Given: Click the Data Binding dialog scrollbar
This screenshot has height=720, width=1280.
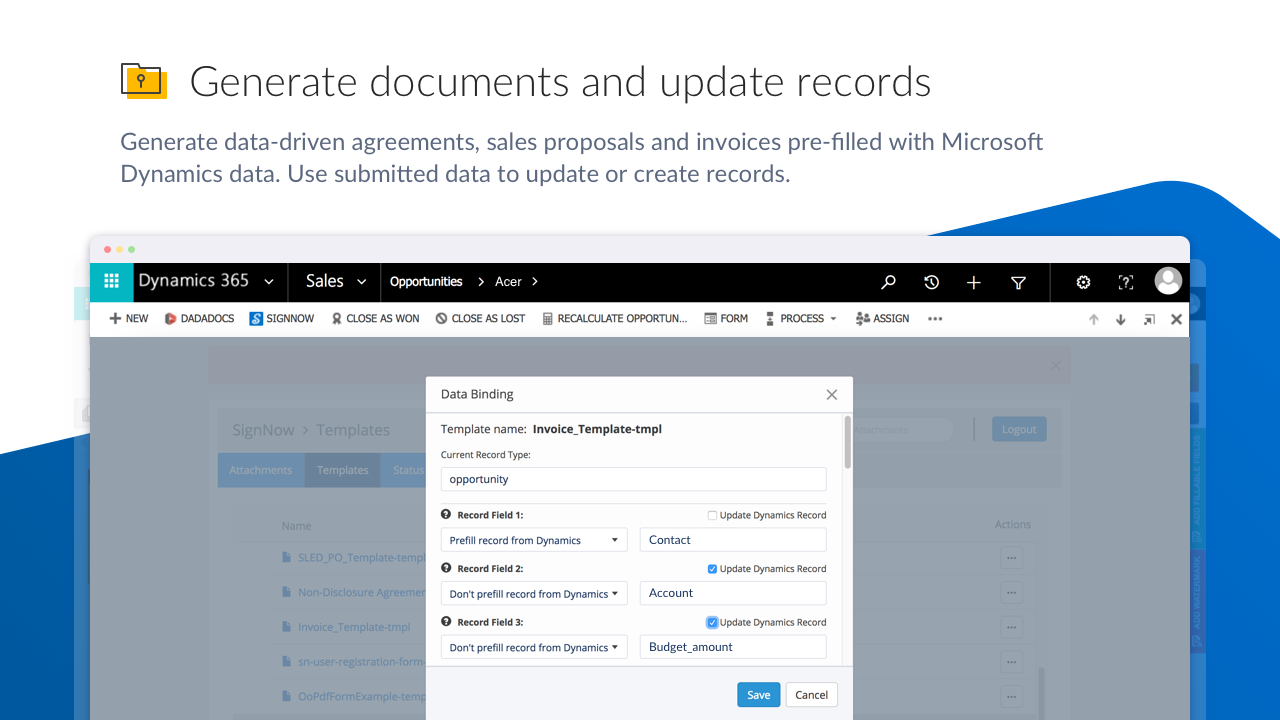Looking at the screenshot, I should 848,442.
